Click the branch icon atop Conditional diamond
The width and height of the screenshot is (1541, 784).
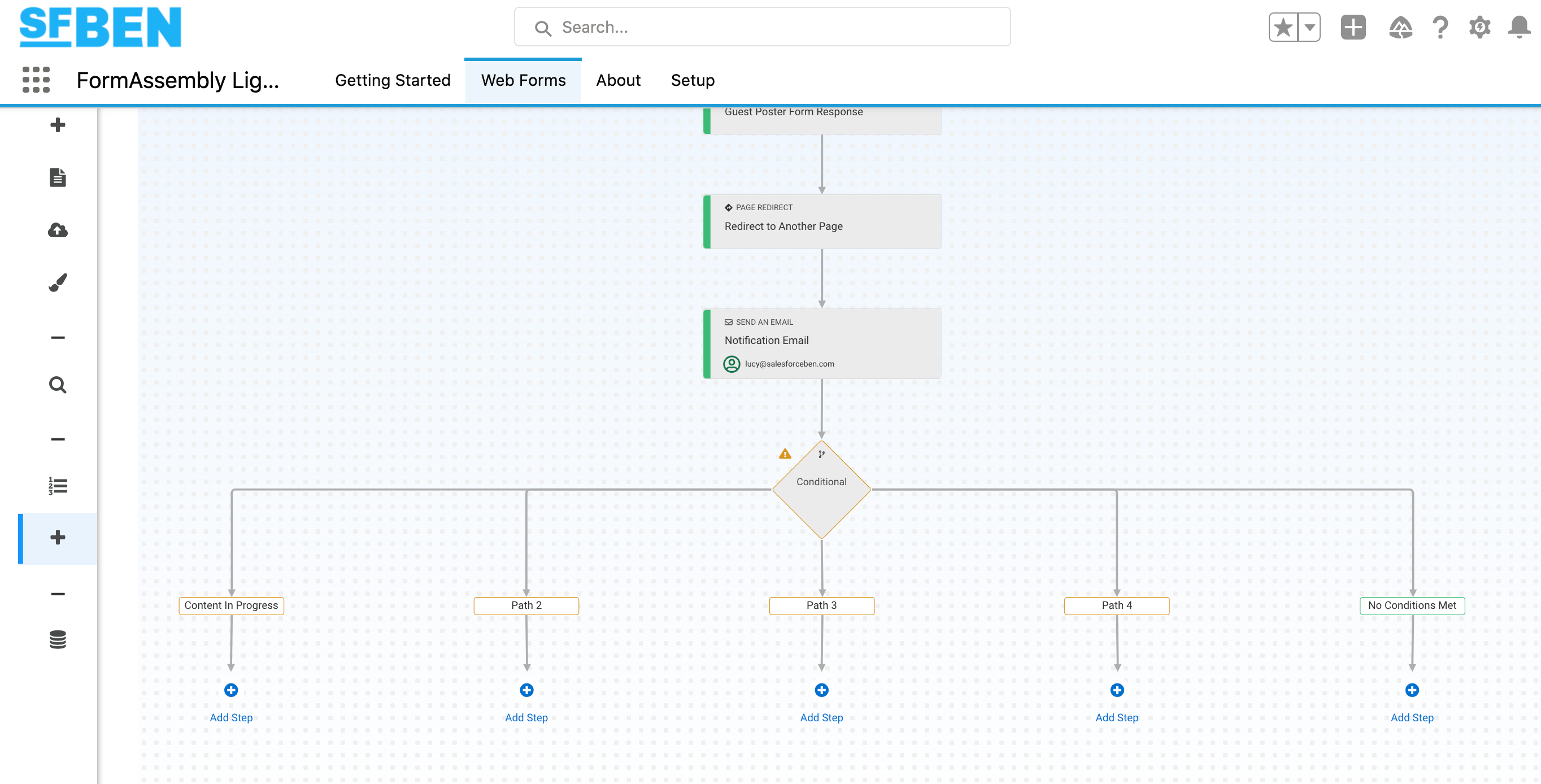[821, 454]
